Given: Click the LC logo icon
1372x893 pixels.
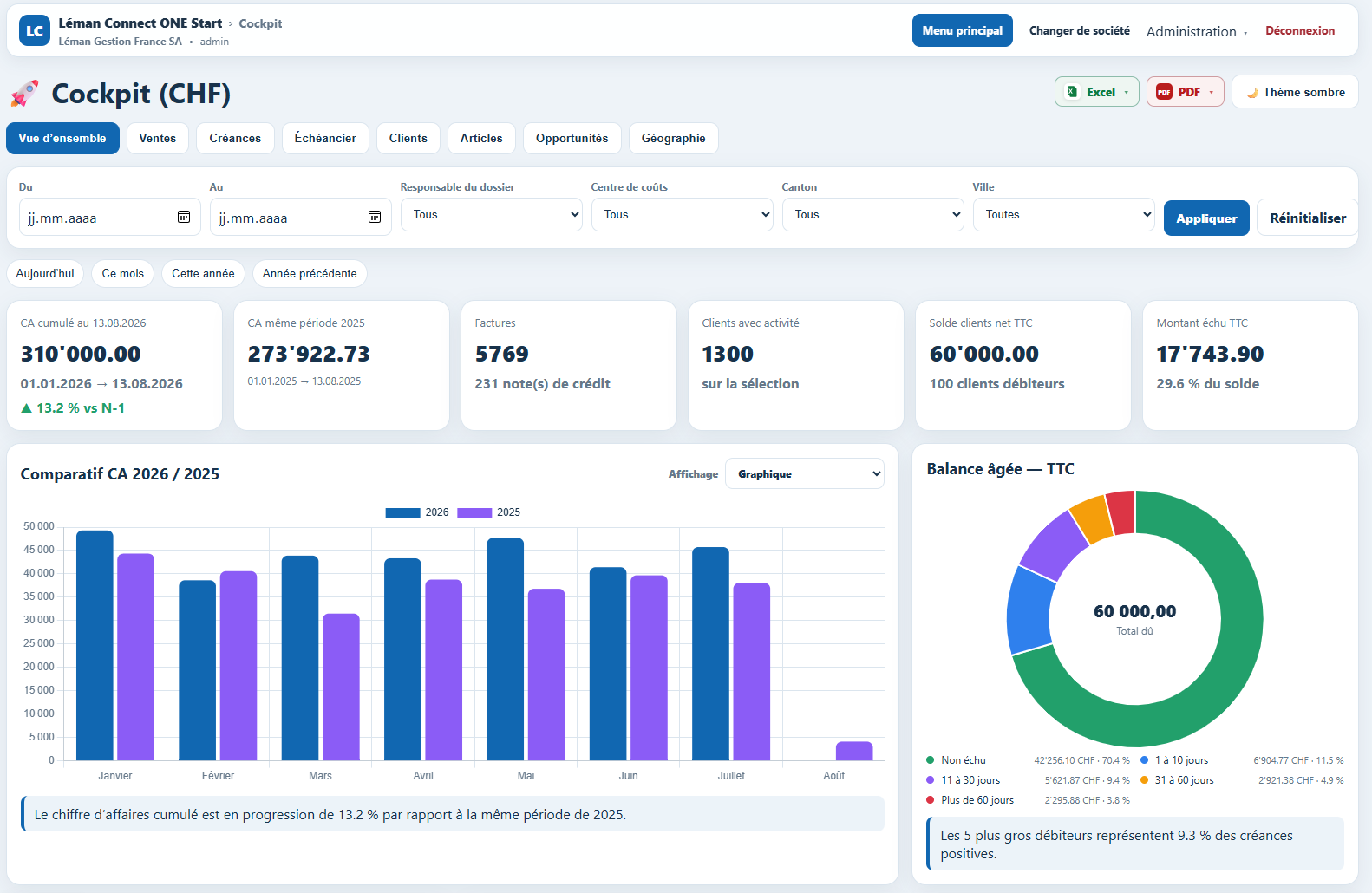Looking at the screenshot, I should pyautogui.click(x=35, y=30).
